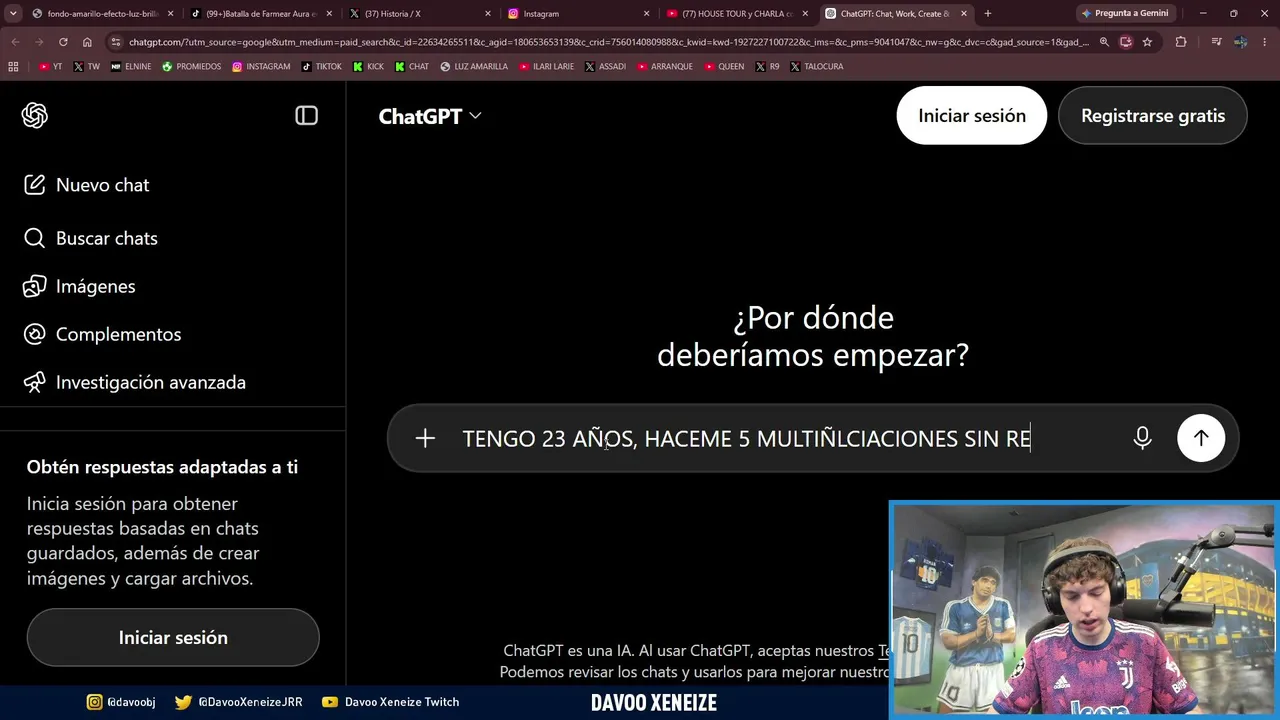
Task: Close the Instagram tab
Action: [646, 14]
